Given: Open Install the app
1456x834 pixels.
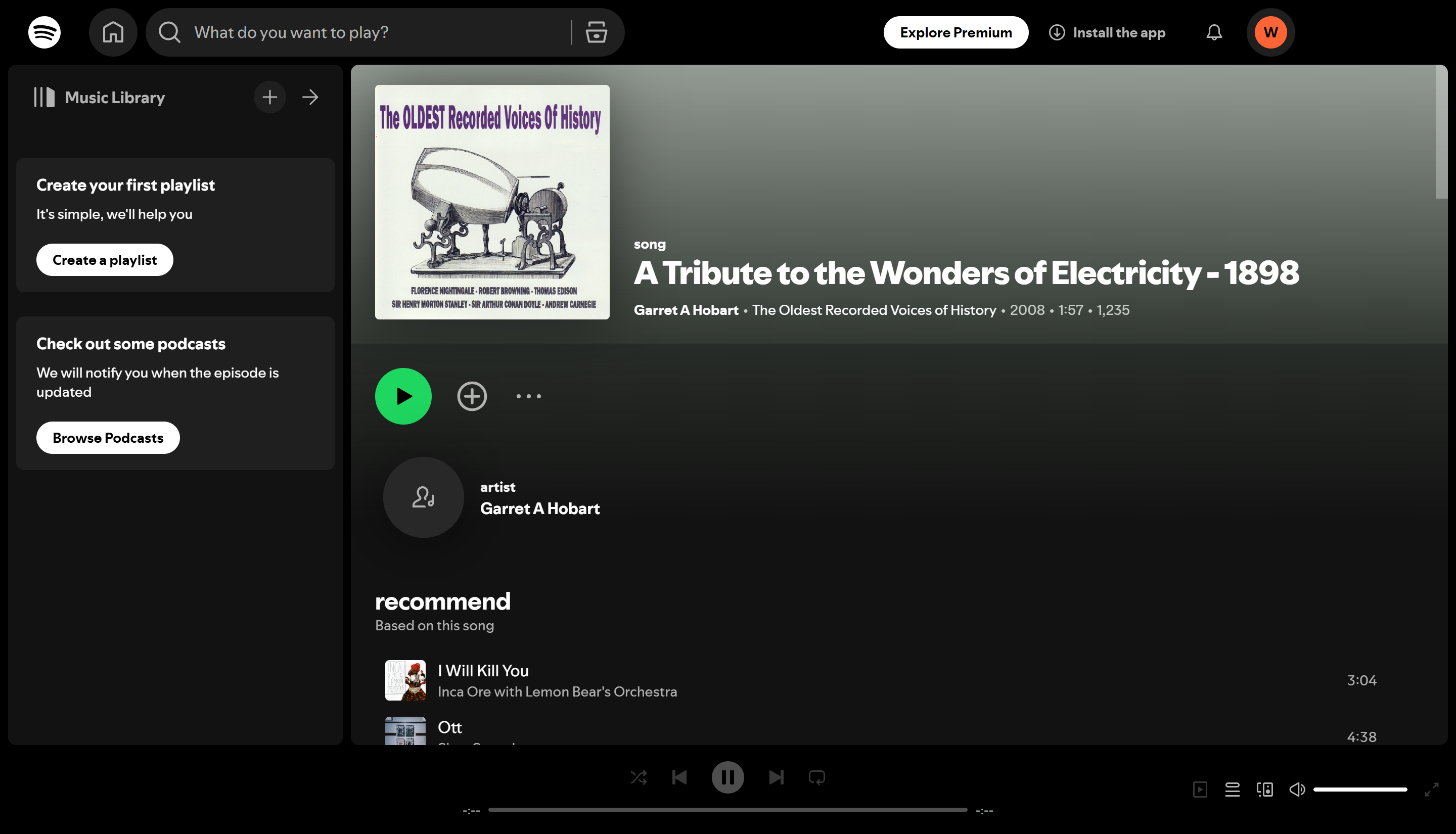Looking at the screenshot, I should [x=1107, y=32].
